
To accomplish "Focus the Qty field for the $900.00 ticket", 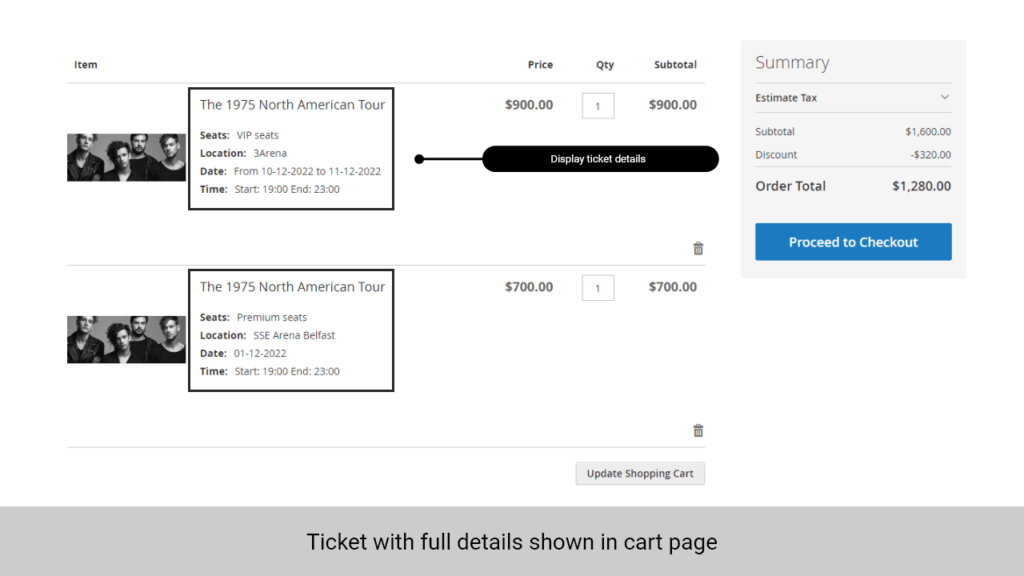I will pyautogui.click(x=598, y=105).
